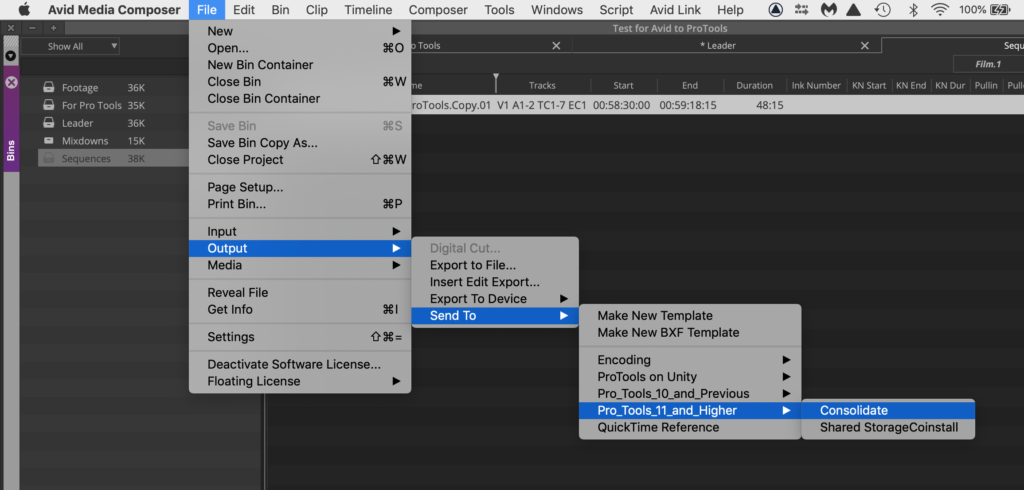Click the Film.1 bin view field
The image size is (1024, 490).
[x=989, y=64]
